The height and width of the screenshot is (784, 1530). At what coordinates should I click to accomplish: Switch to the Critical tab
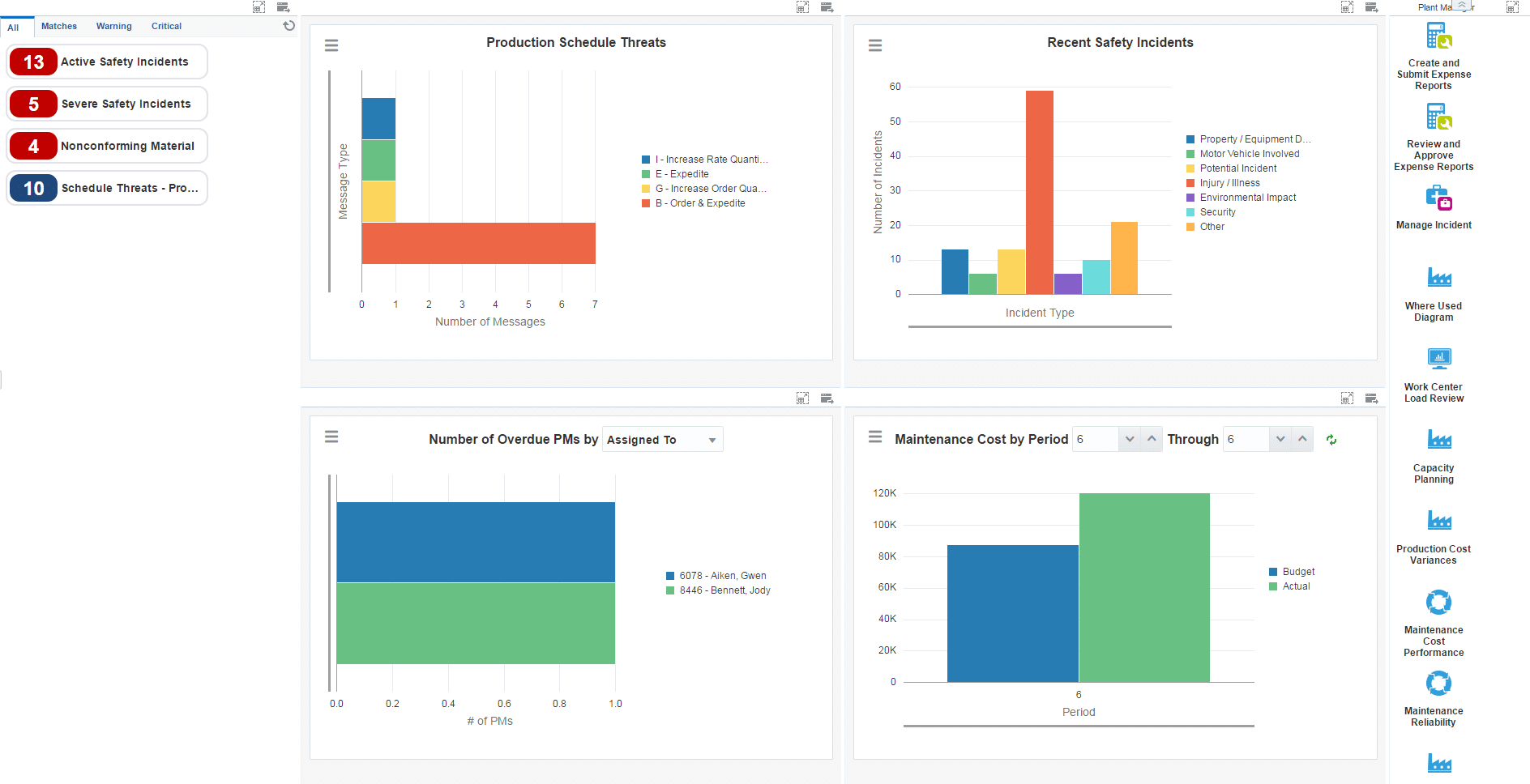[166, 26]
